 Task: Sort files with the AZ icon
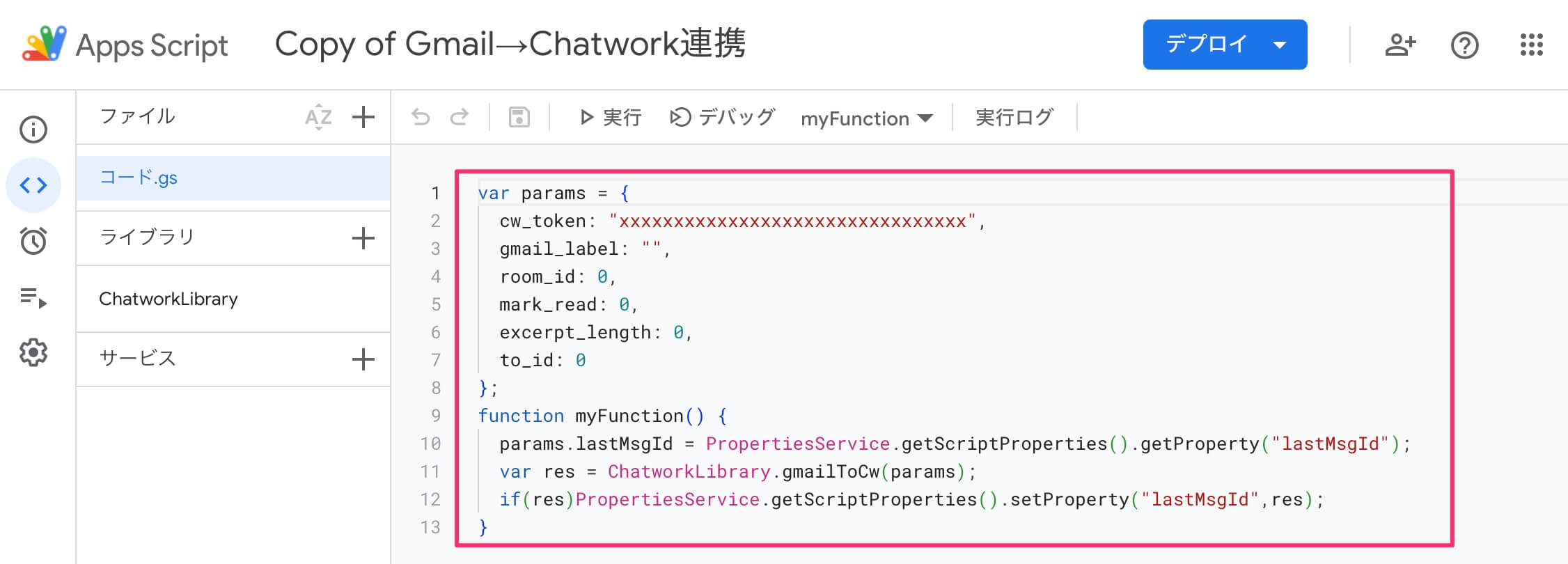point(318,117)
